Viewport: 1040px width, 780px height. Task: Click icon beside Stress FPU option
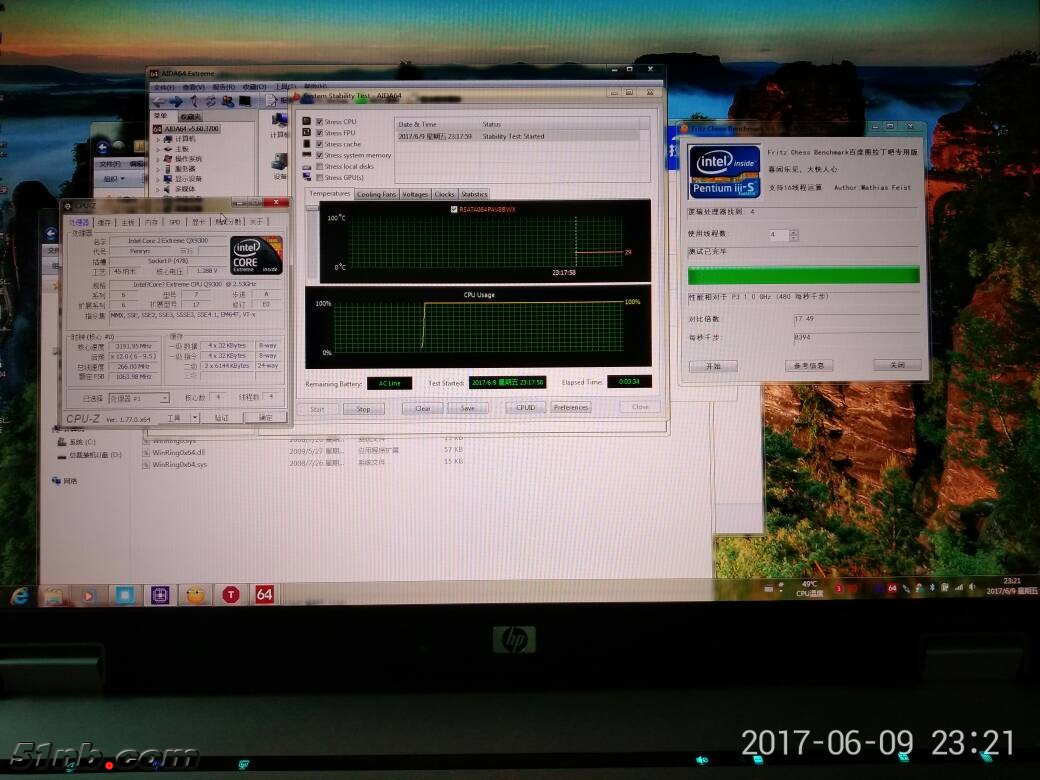[306, 133]
